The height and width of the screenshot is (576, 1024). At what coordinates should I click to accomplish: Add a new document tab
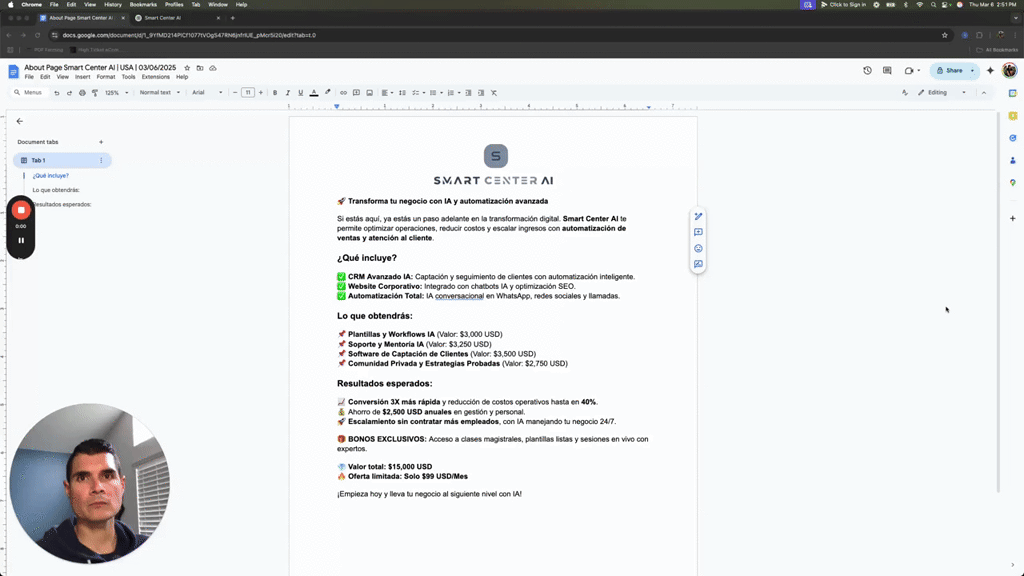[101, 142]
